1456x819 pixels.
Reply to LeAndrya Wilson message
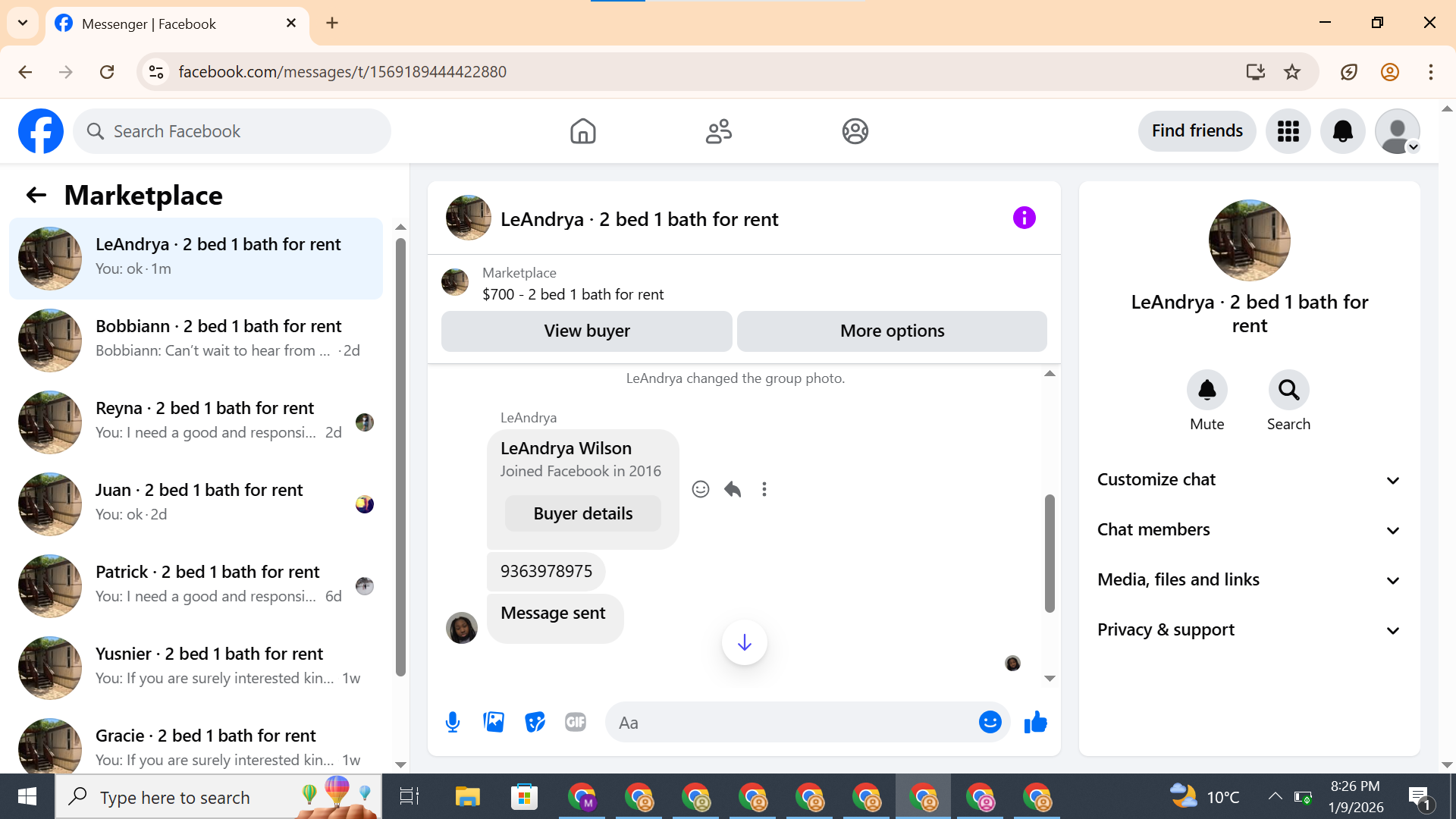click(732, 489)
